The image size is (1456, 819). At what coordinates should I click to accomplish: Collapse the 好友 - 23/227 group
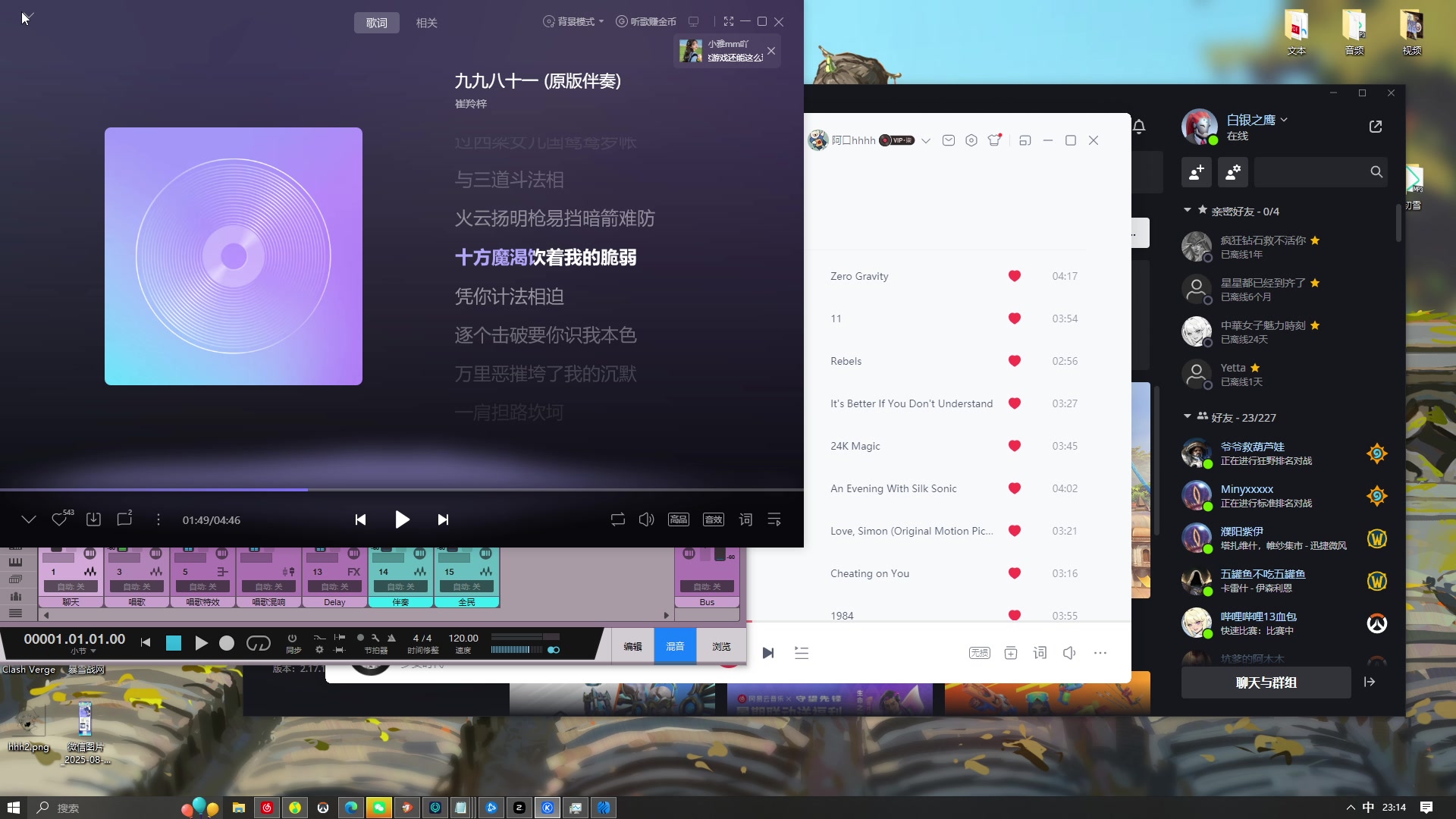coord(1188,416)
